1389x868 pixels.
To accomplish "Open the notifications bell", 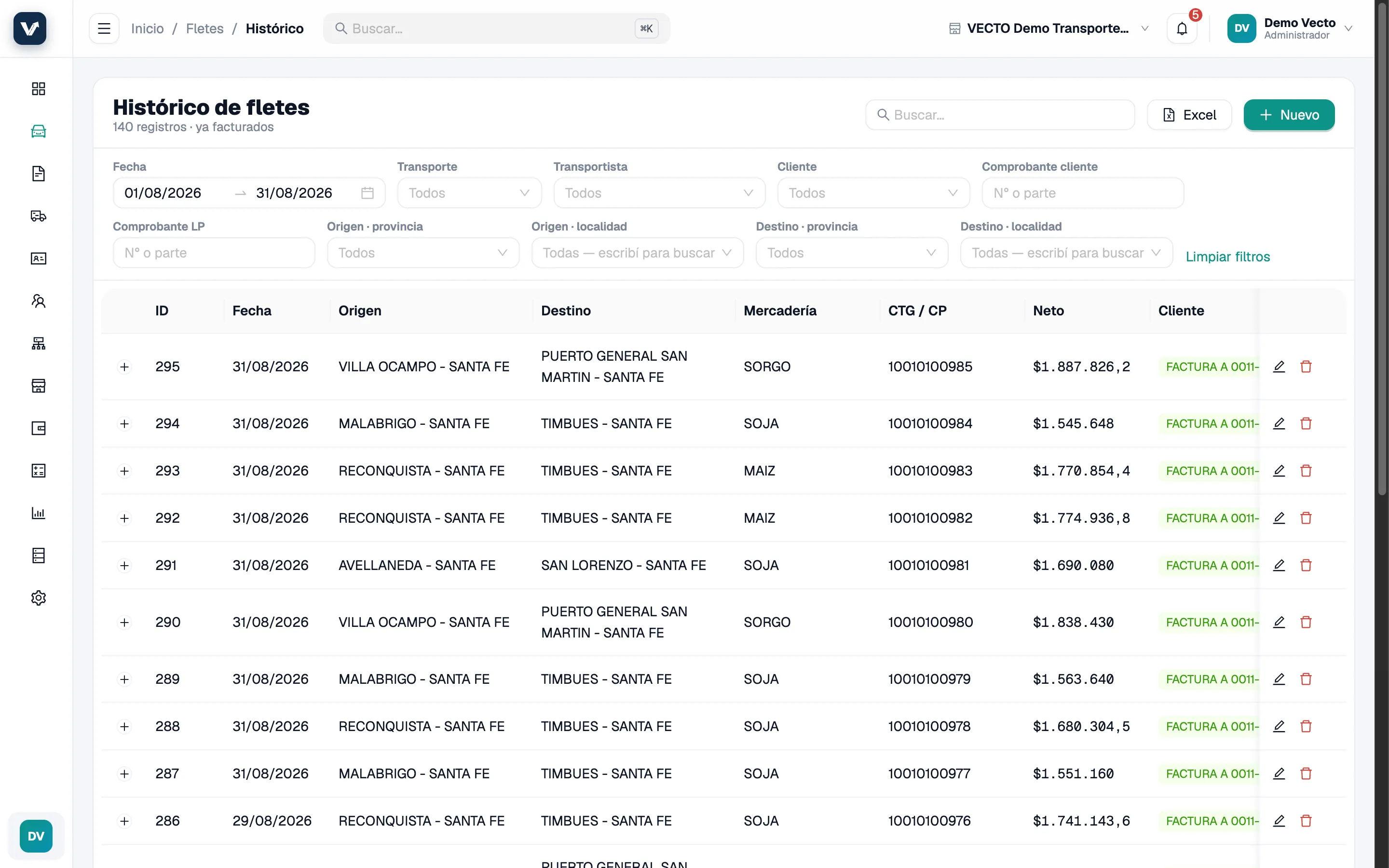I will pyautogui.click(x=1182, y=28).
